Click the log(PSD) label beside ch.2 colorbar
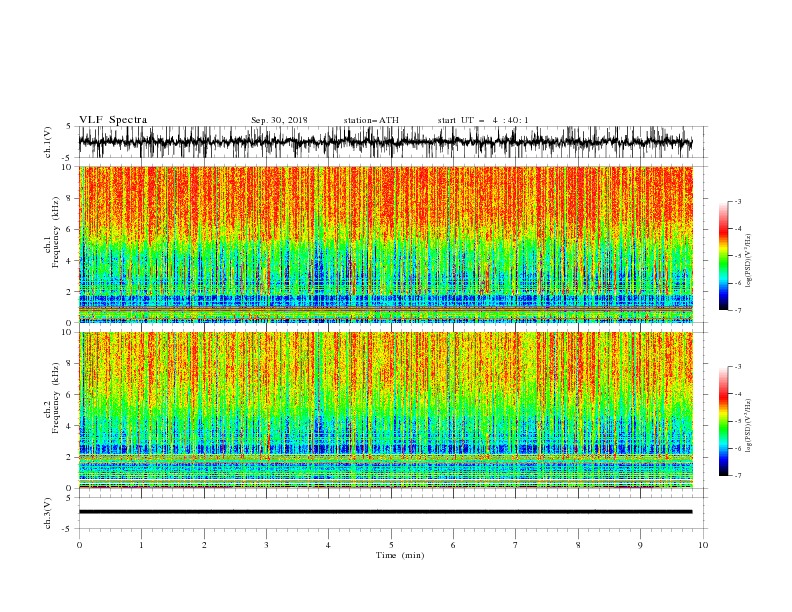 749,425
